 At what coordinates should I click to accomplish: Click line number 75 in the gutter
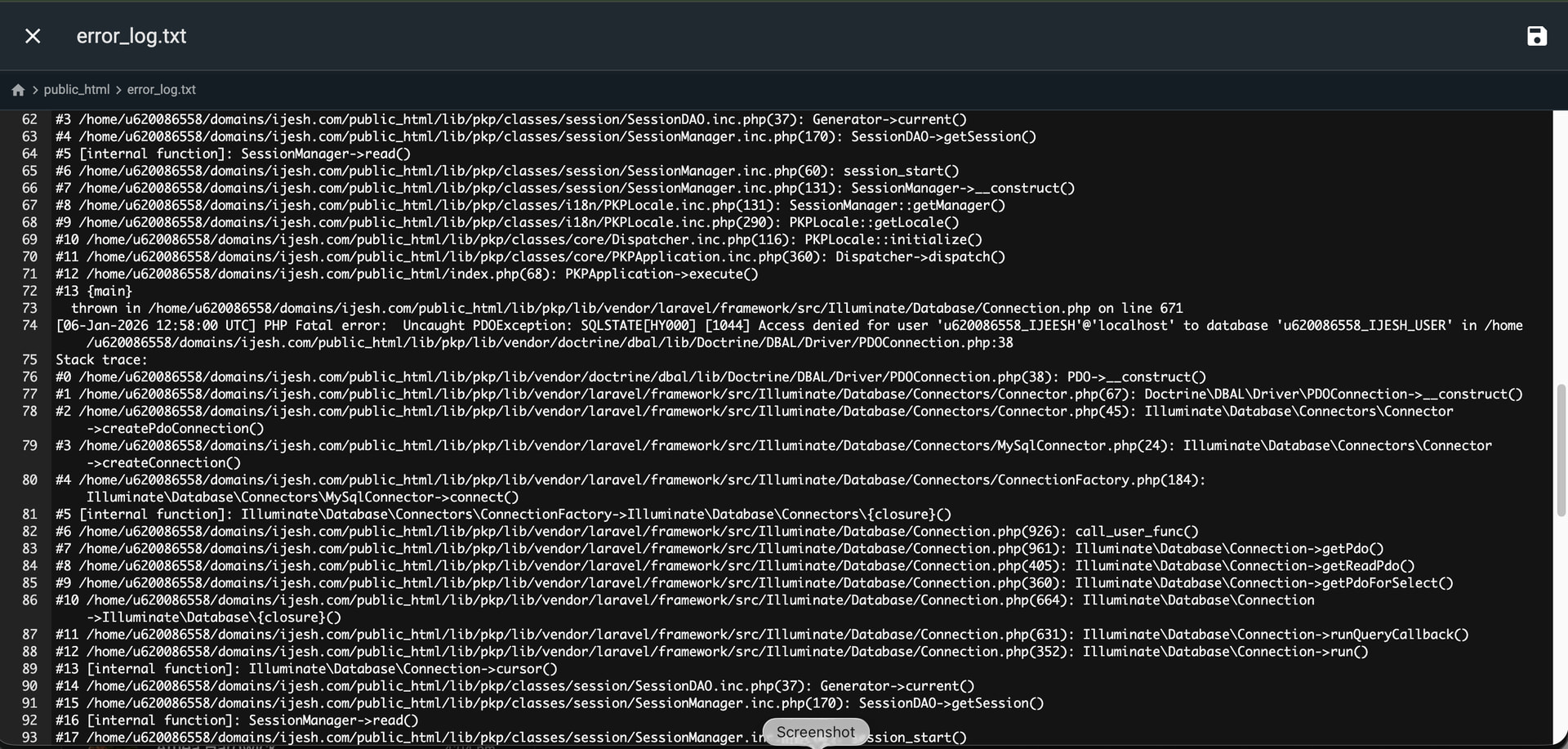pyautogui.click(x=29, y=359)
